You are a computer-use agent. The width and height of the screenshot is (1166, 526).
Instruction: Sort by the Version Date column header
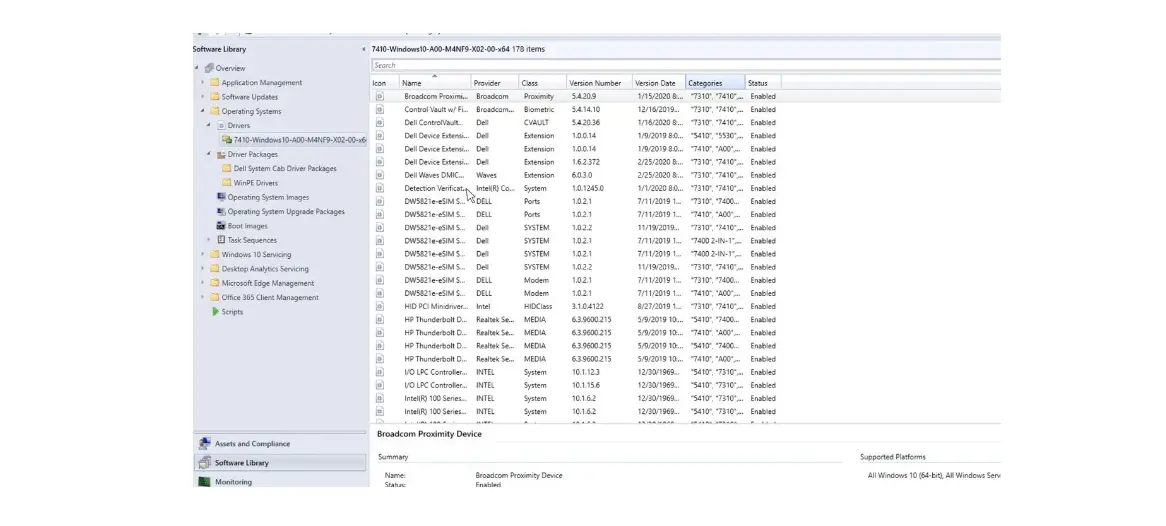[658, 83]
